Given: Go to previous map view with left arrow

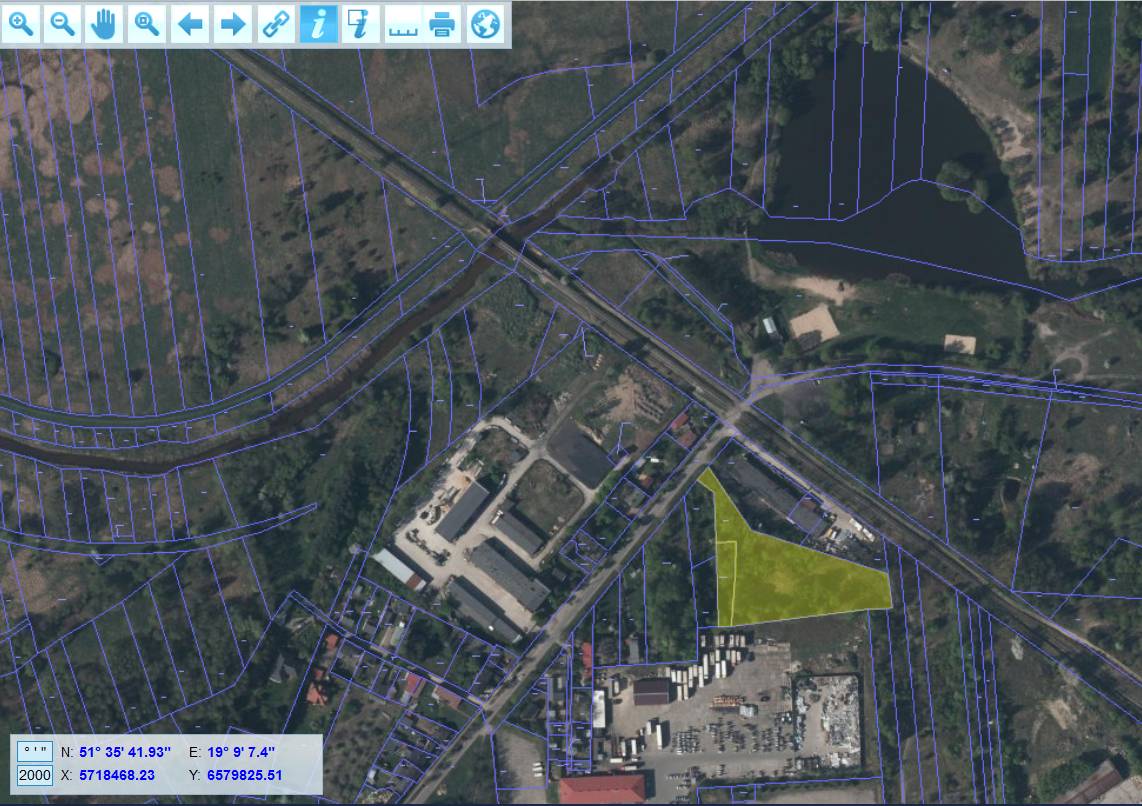Looking at the screenshot, I should click(190, 24).
